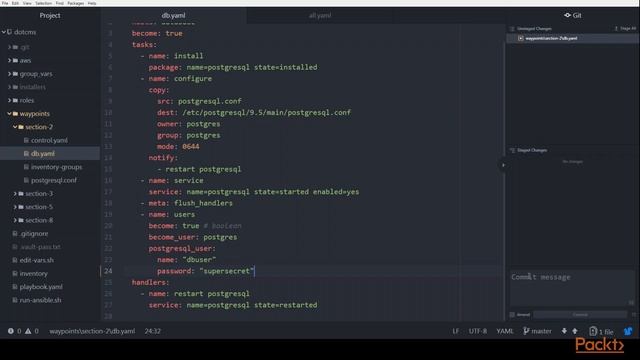This screenshot has height=360, width=640.
Task: Open the File menu
Action: 5,3
